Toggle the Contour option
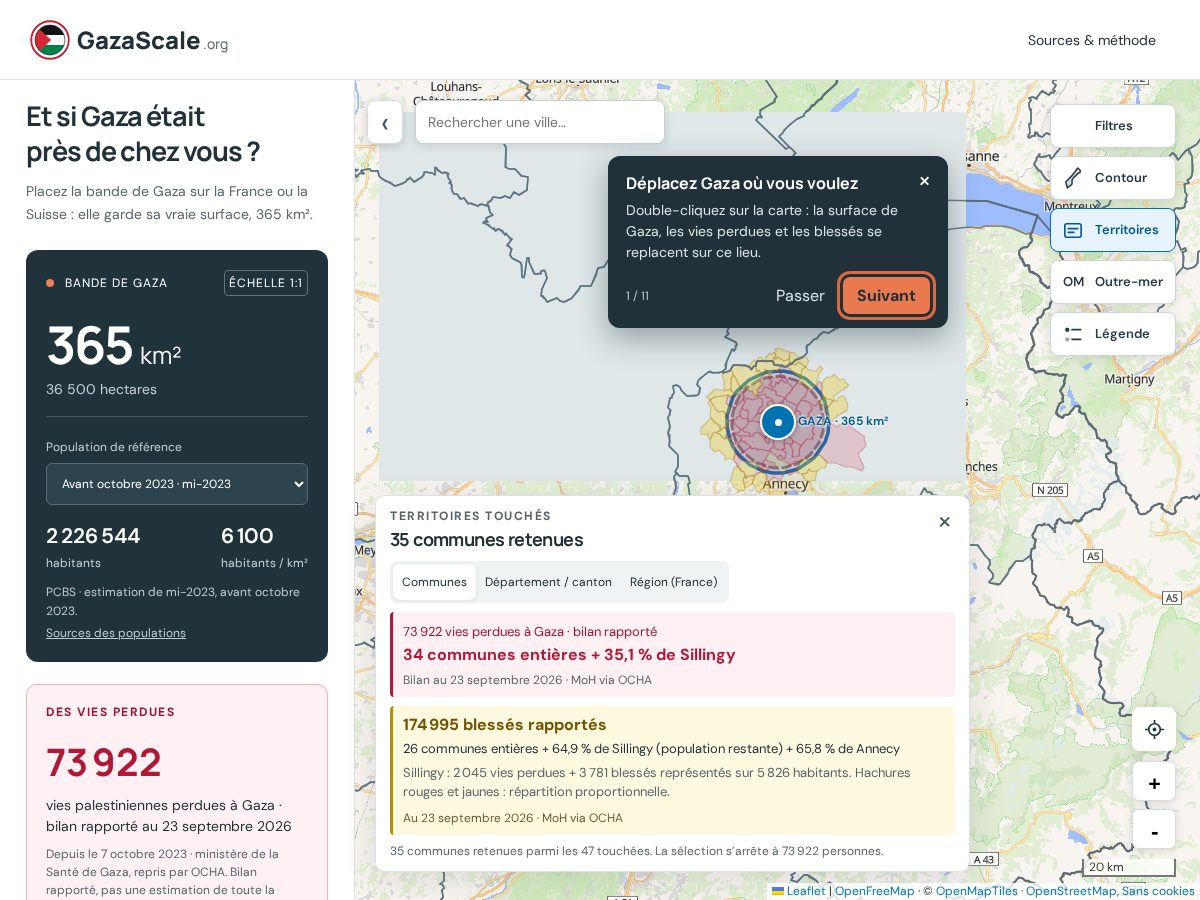1200x900 pixels. pos(1113,178)
